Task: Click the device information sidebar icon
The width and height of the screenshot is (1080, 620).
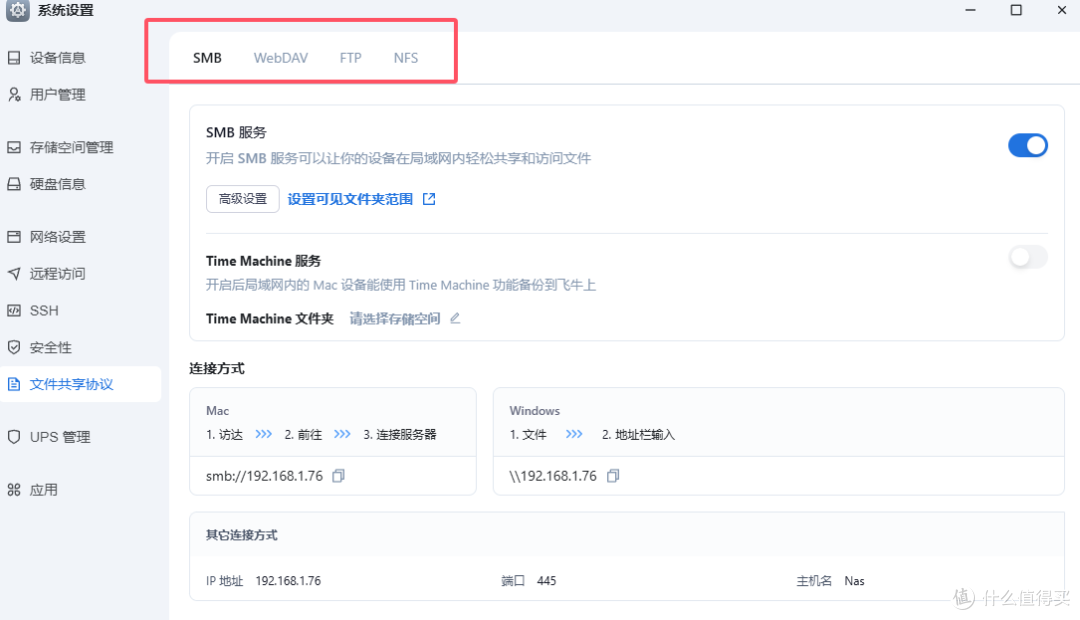Action: point(14,58)
